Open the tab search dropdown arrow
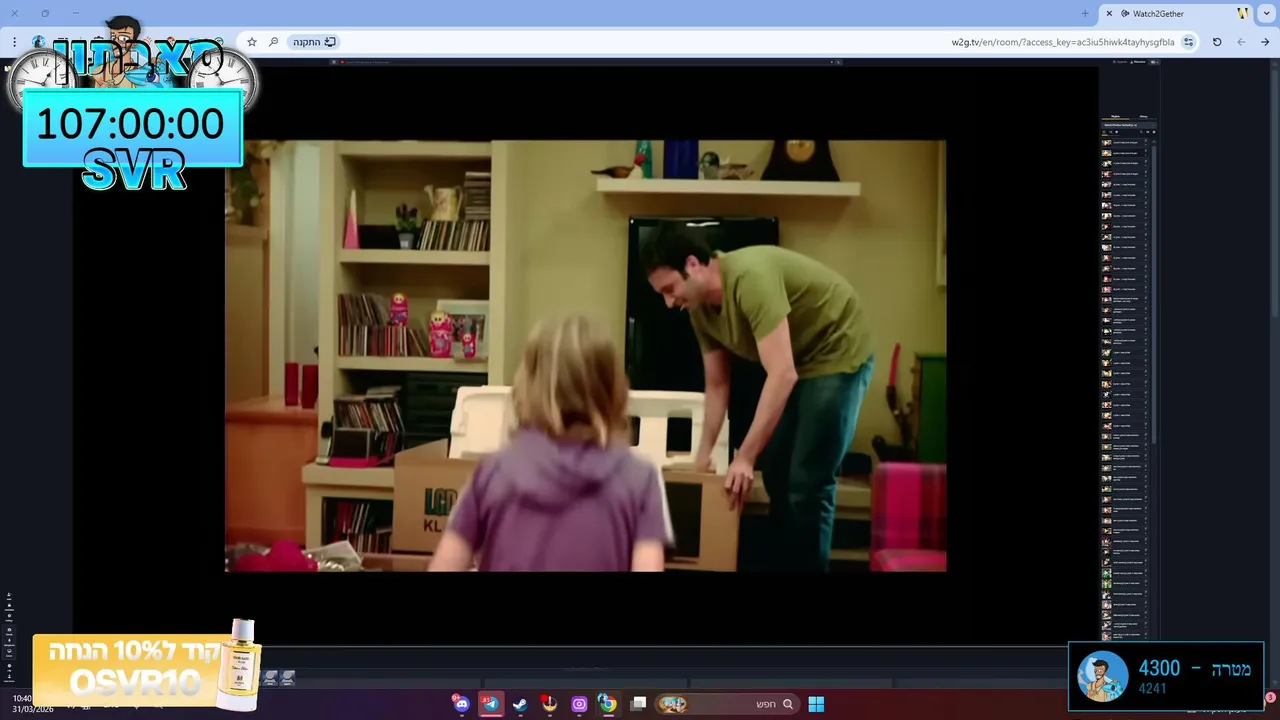Screen dimensions: 1280x720 pos(1265,14)
